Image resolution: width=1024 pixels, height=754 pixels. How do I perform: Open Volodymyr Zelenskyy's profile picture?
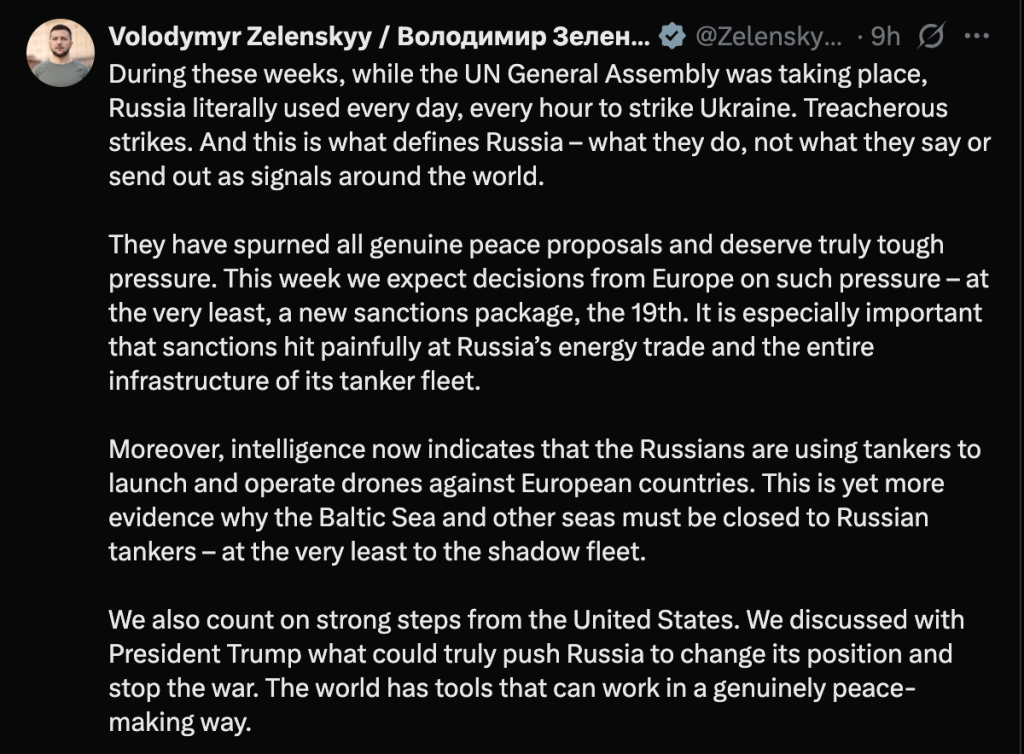pos(60,52)
